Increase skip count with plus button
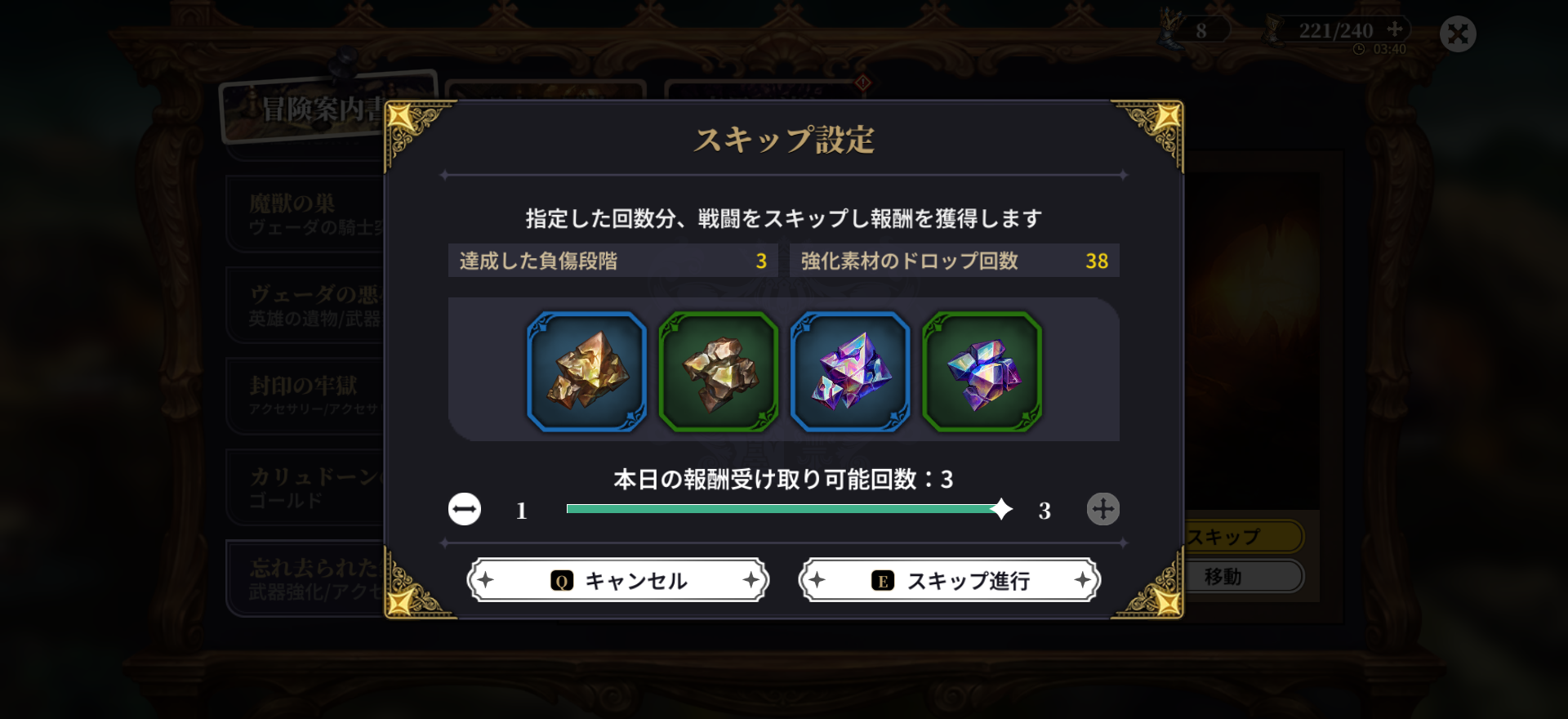The height and width of the screenshot is (719, 1568). pyautogui.click(x=1103, y=509)
